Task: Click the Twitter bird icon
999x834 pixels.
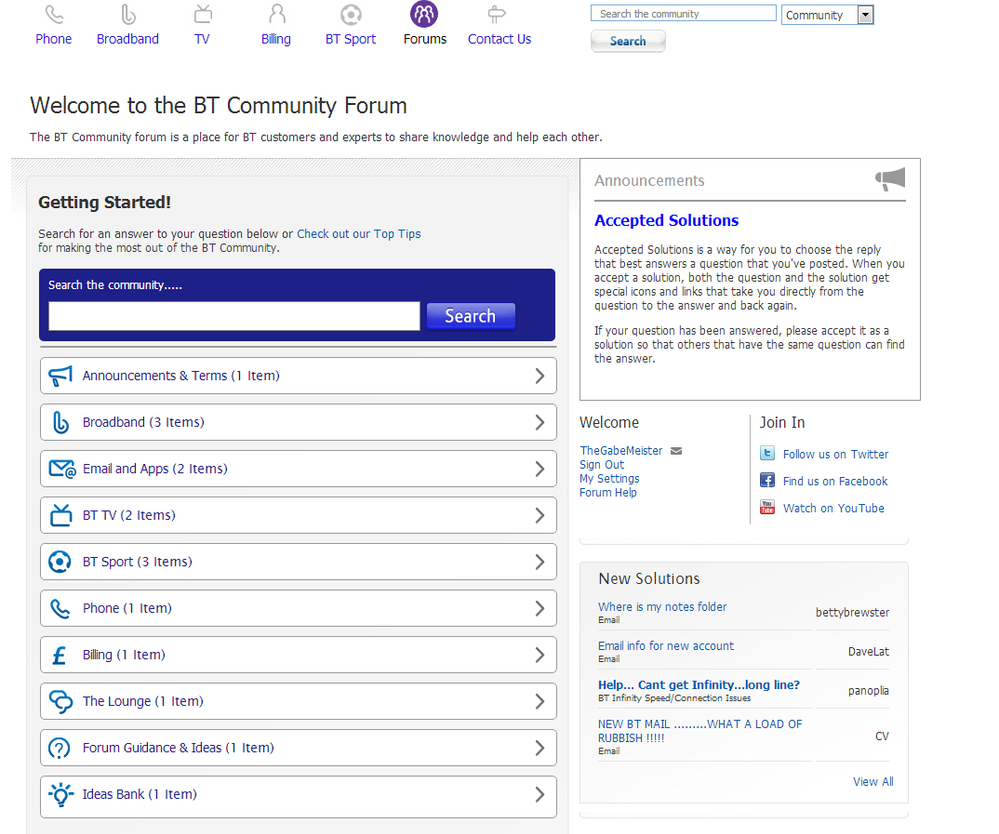Action: pyautogui.click(x=767, y=453)
